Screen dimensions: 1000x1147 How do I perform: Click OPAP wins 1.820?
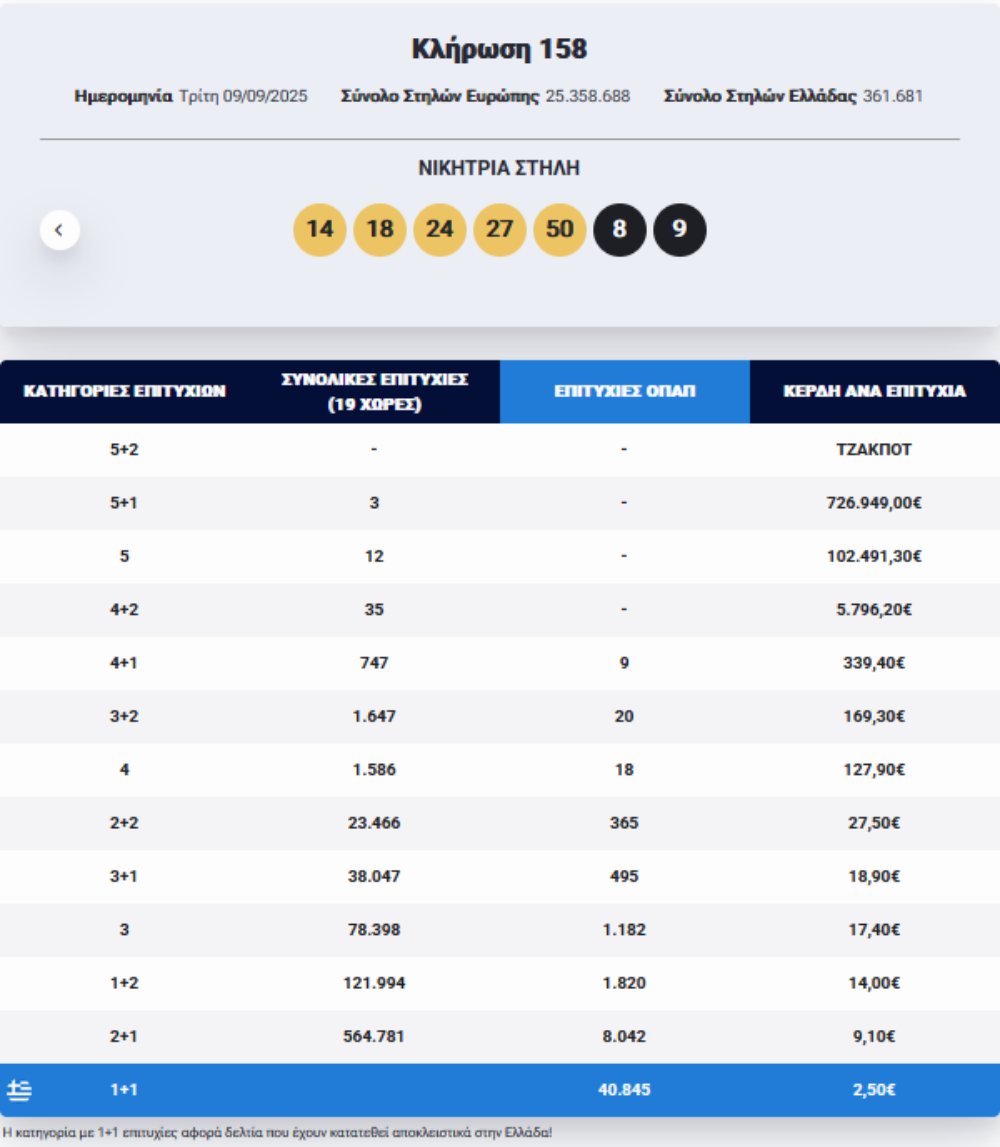(624, 984)
